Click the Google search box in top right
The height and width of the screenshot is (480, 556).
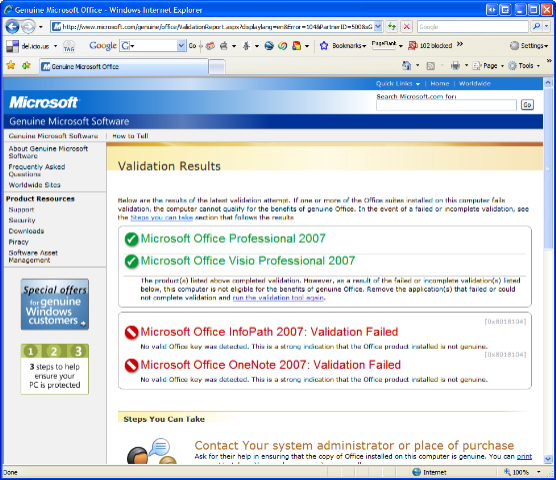[473, 27]
